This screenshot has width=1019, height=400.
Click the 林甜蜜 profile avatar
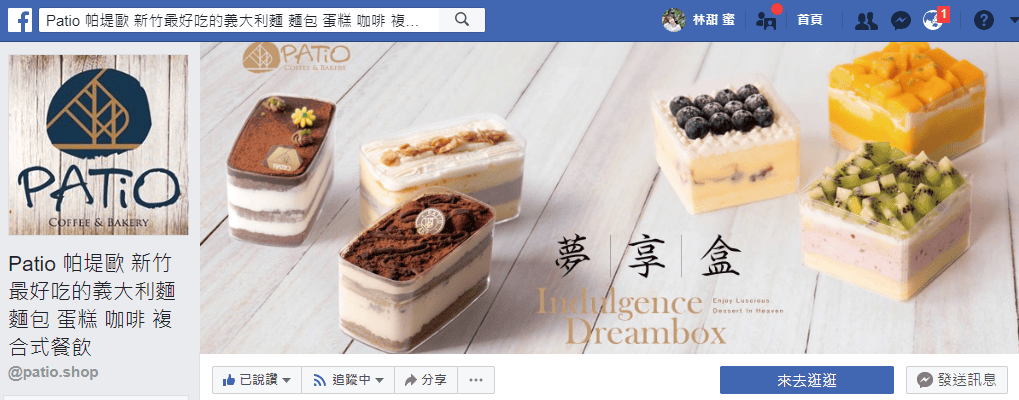pyautogui.click(x=673, y=20)
